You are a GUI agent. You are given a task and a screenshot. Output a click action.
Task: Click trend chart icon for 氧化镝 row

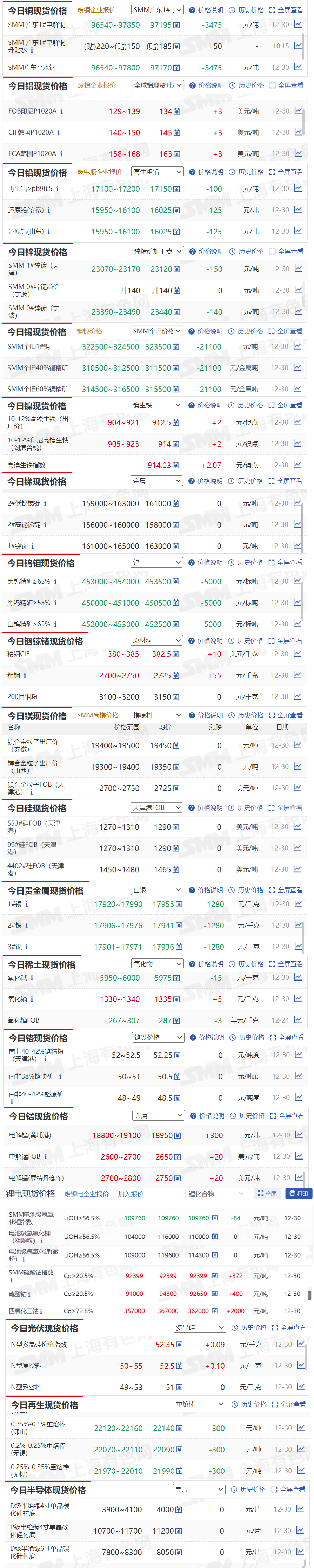click(298, 999)
